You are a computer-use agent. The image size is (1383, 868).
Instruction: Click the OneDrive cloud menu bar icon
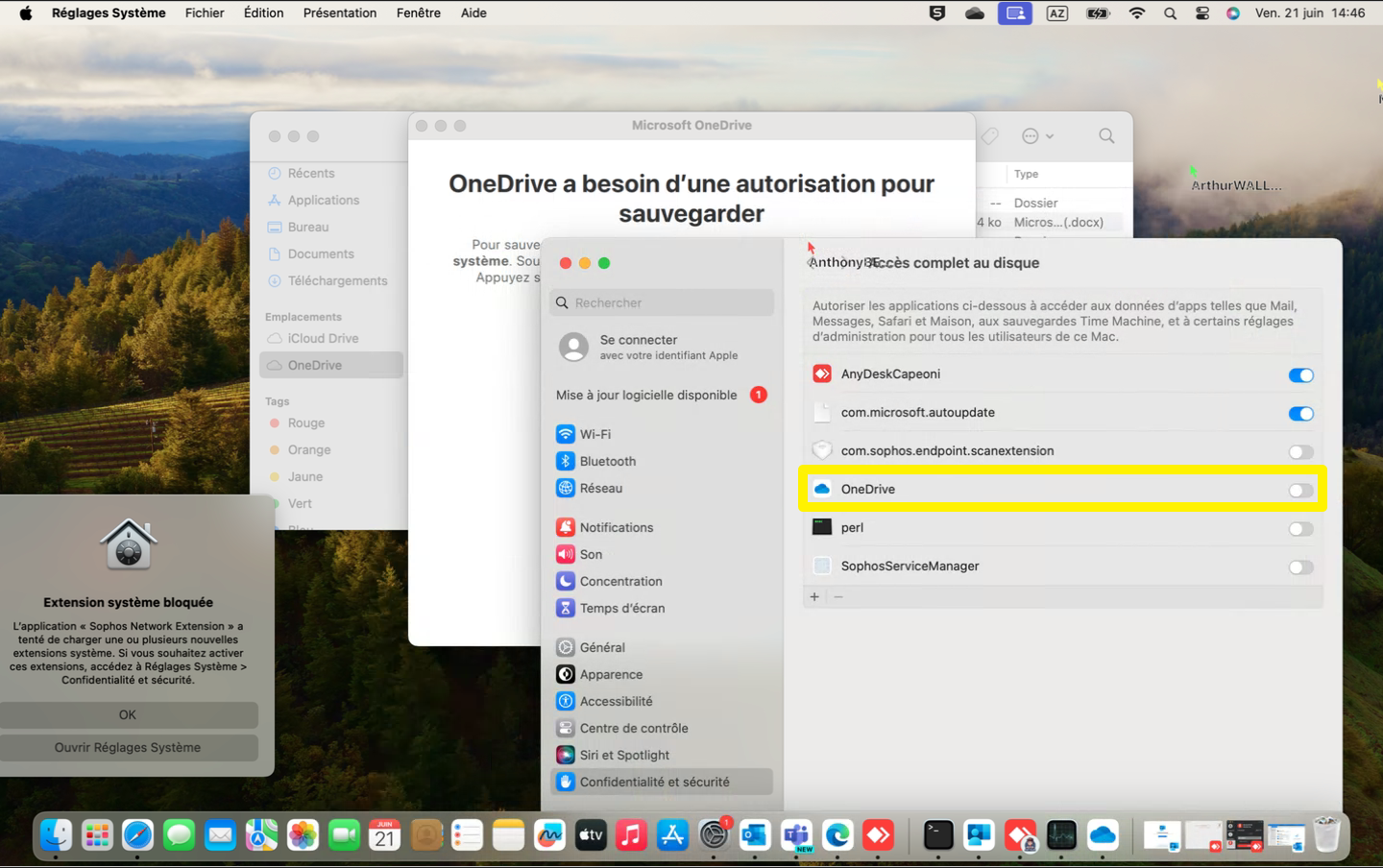click(975, 12)
